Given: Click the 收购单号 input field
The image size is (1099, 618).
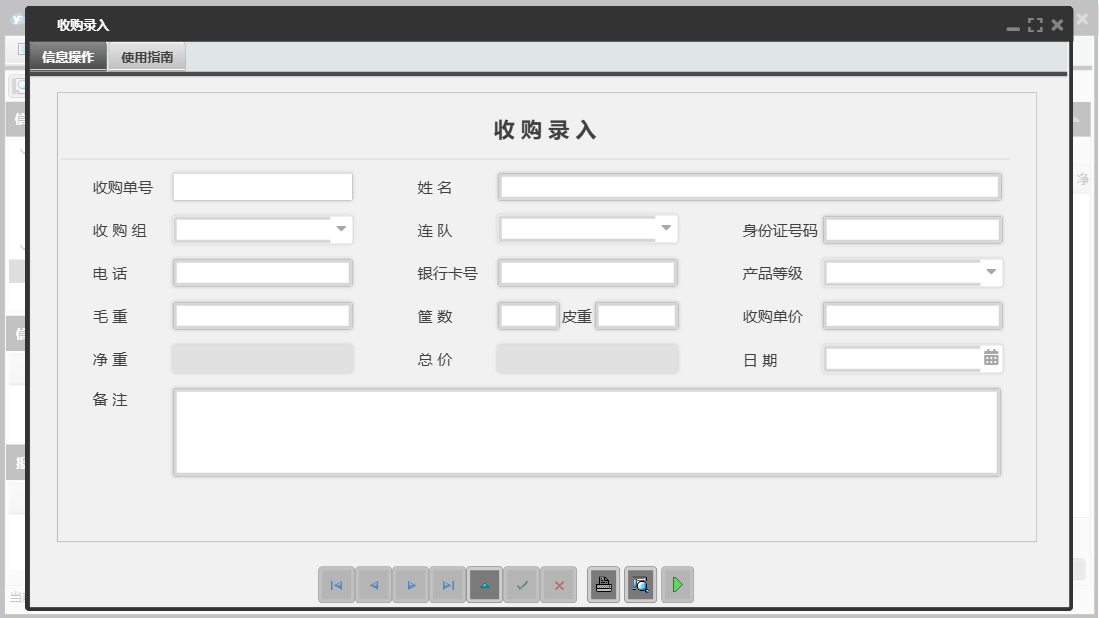Looking at the screenshot, I should click(x=262, y=186).
